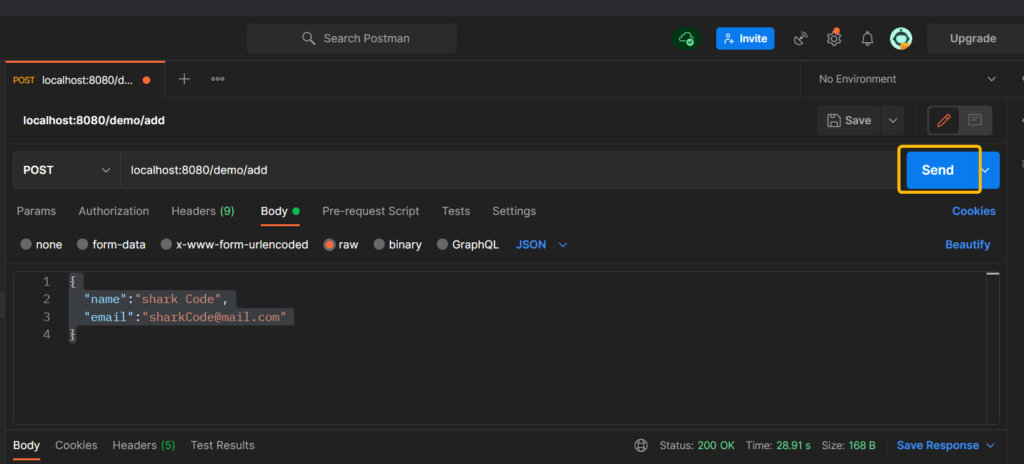Open the Pre-request Script tab
The image size is (1024, 464).
tap(370, 211)
